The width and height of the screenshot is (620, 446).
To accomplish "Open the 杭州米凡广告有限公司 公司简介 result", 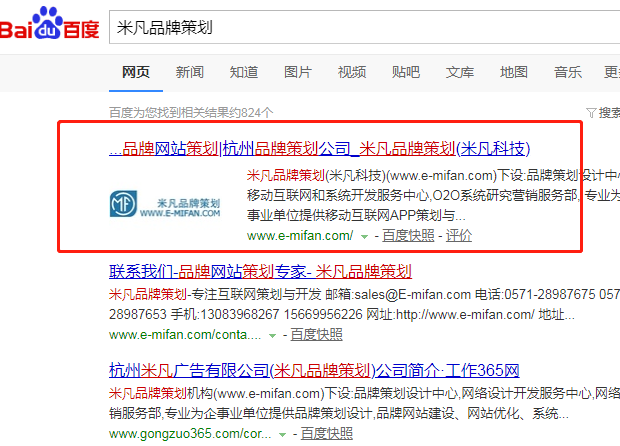I will (x=314, y=370).
